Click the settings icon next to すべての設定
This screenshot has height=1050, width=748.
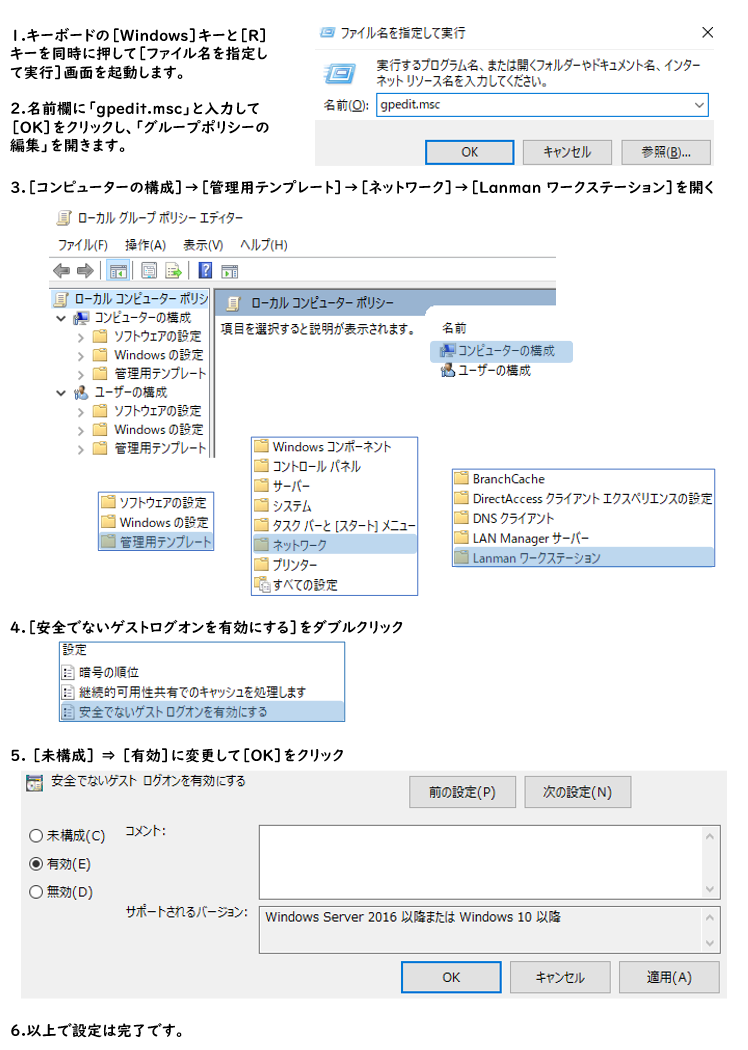tap(262, 585)
